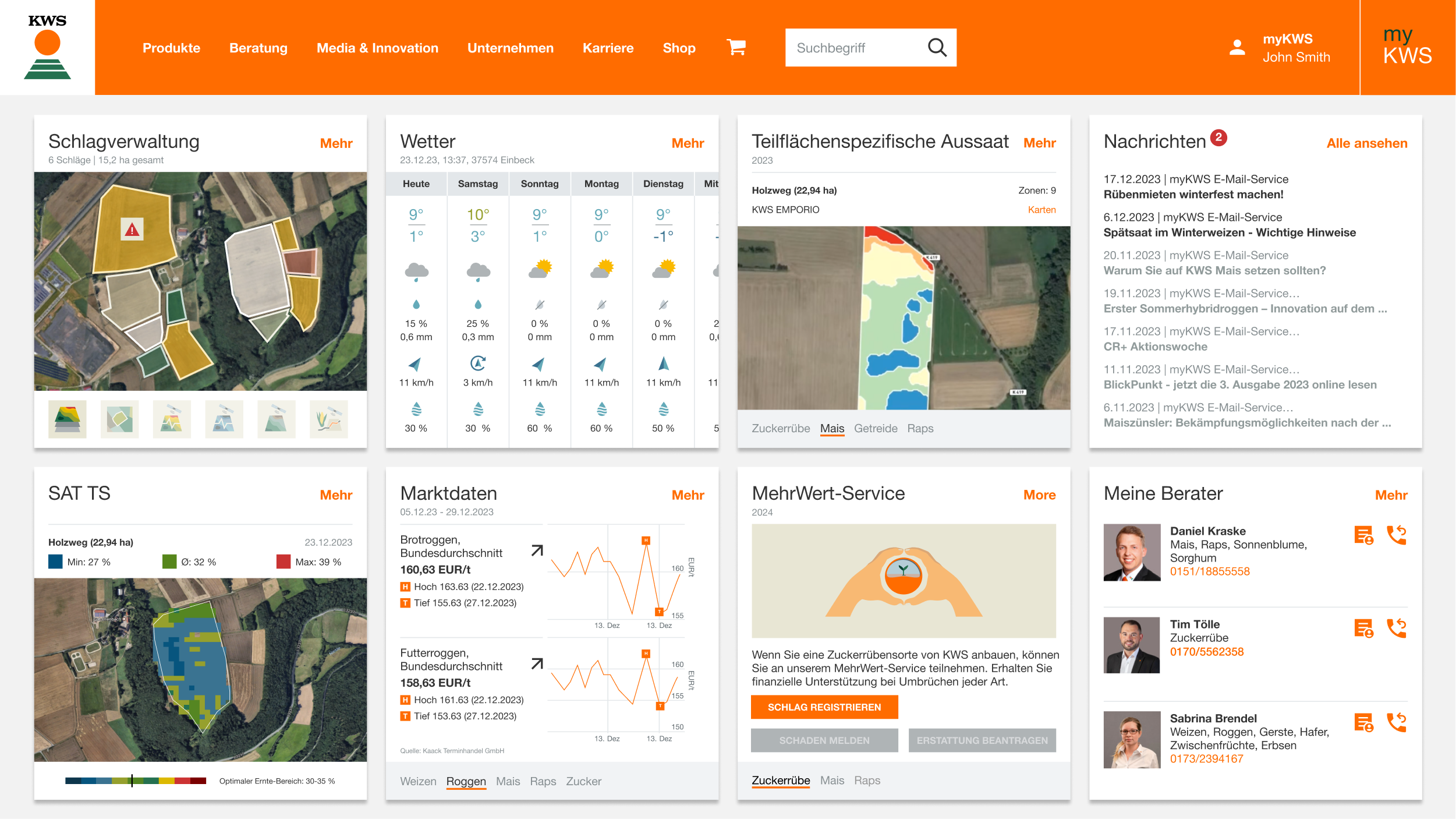Click the harvest range color scale marker
The image size is (1456, 819).
point(132,781)
